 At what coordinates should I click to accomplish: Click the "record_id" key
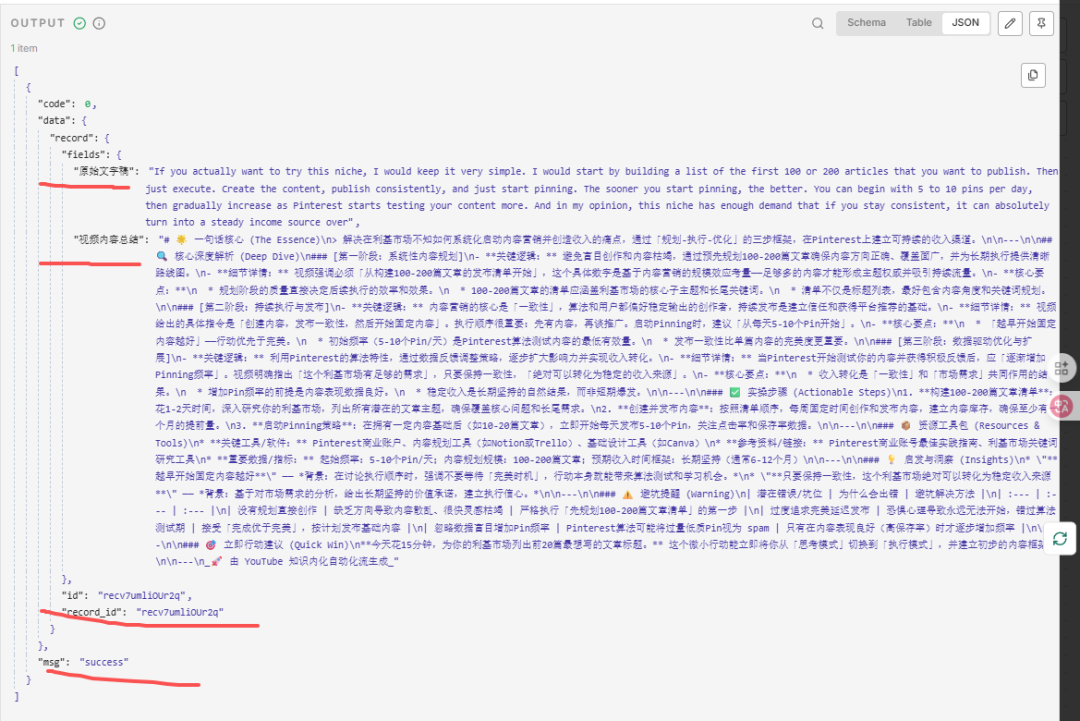[x=93, y=611]
